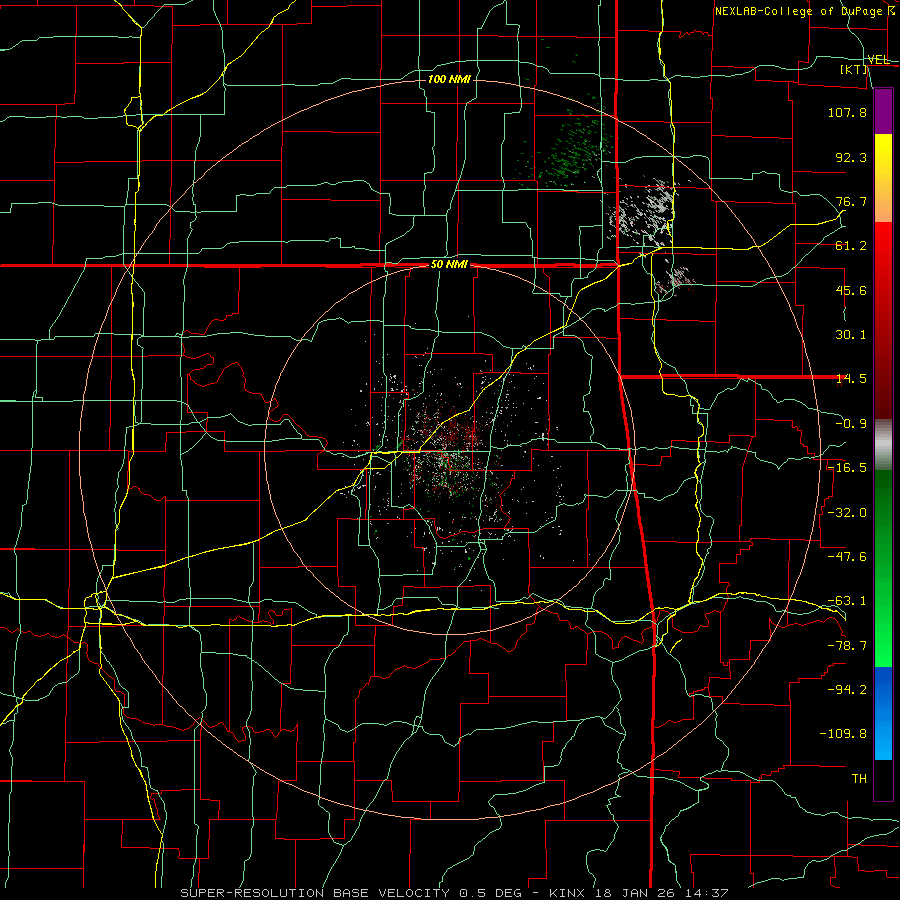Viewport: 900px width, 900px height.
Task: Select the -32.0 velocity scale value
Action: pyautogui.click(x=847, y=513)
